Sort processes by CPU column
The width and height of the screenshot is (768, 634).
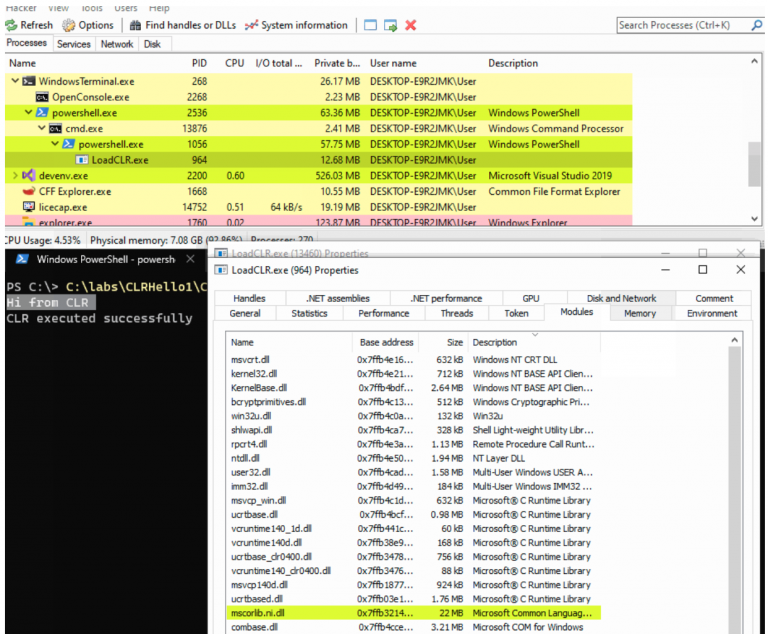[235, 63]
